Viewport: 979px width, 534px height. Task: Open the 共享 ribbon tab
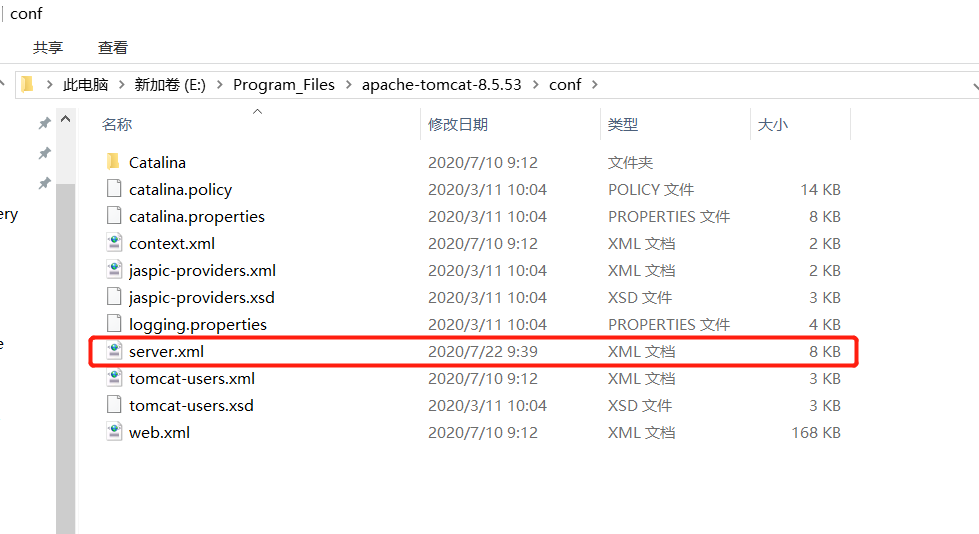(x=48, y=47)
